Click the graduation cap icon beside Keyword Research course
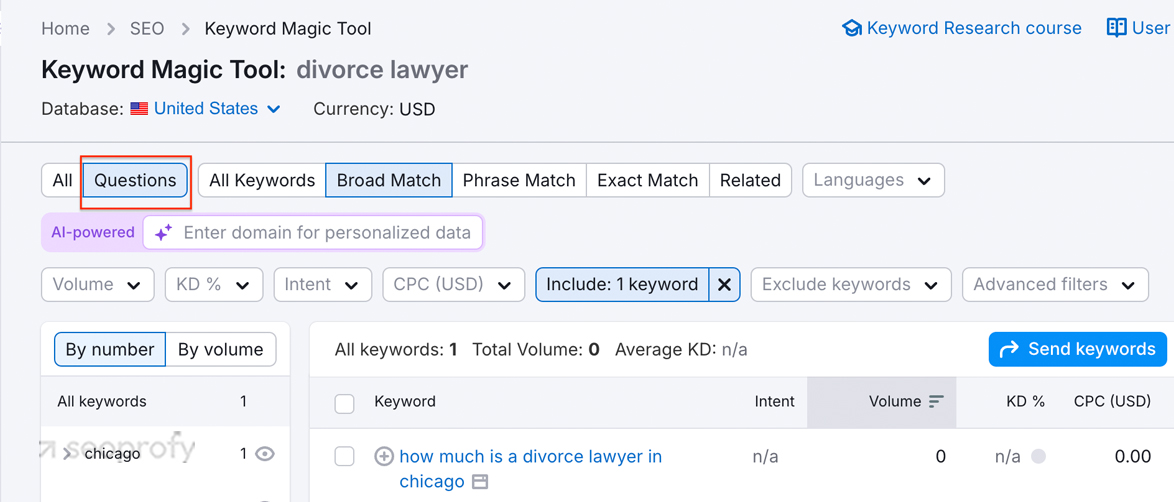 click(x=852, y=28)
